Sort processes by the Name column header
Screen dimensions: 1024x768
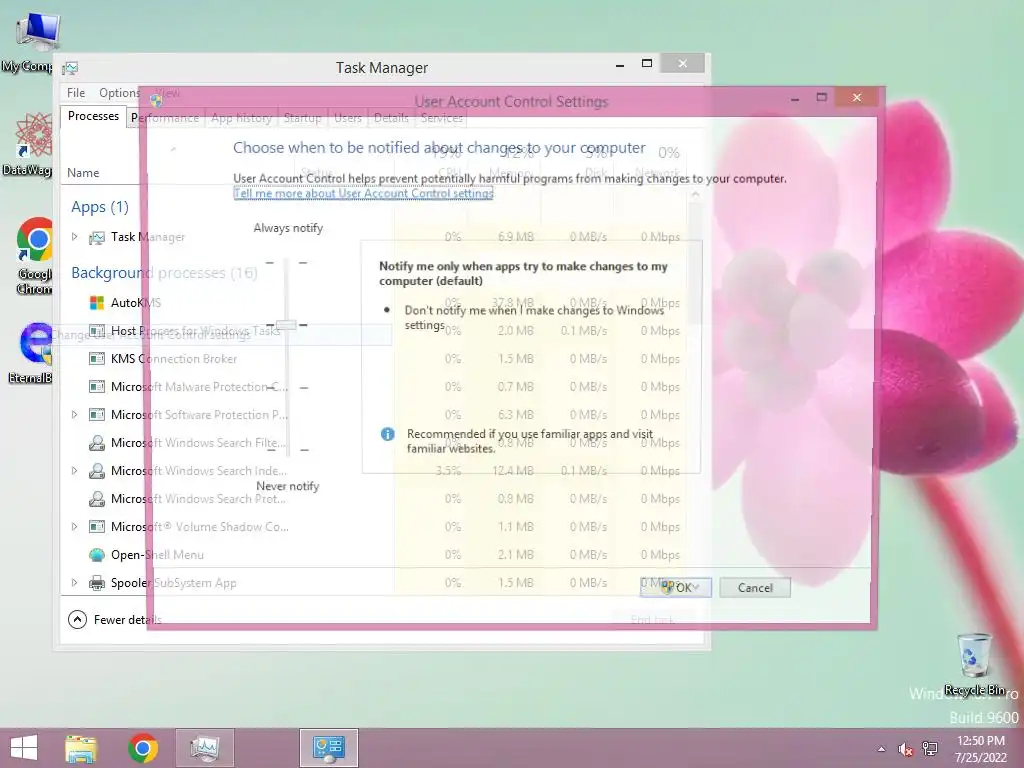click(83, 173)
